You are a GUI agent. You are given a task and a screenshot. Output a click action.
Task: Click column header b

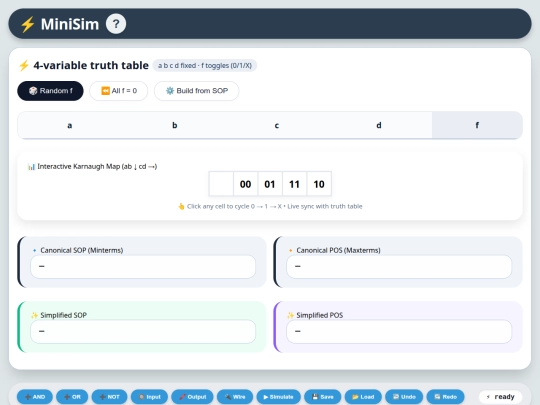(175, 125)
